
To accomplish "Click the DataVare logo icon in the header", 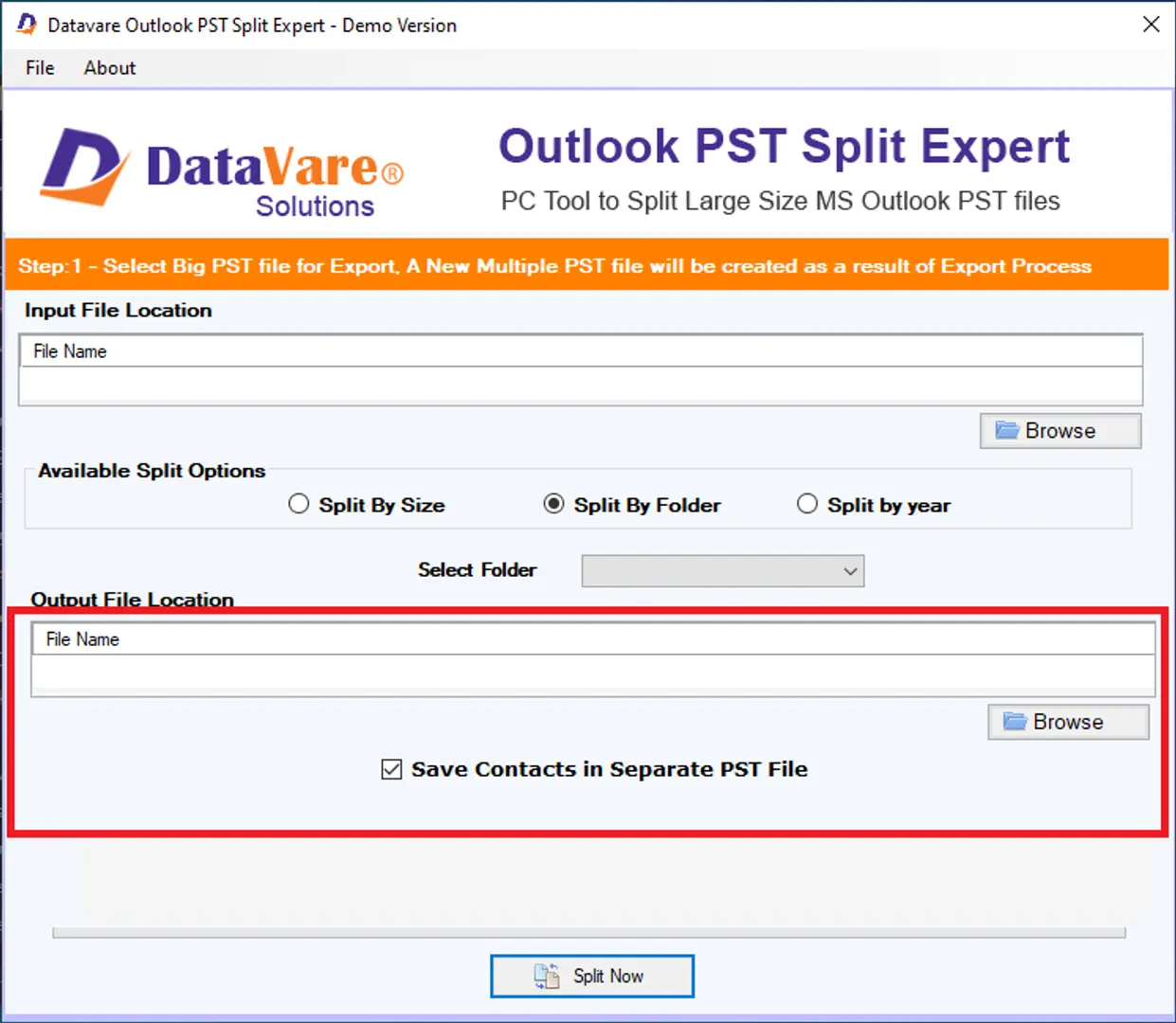I will (83, 168).
